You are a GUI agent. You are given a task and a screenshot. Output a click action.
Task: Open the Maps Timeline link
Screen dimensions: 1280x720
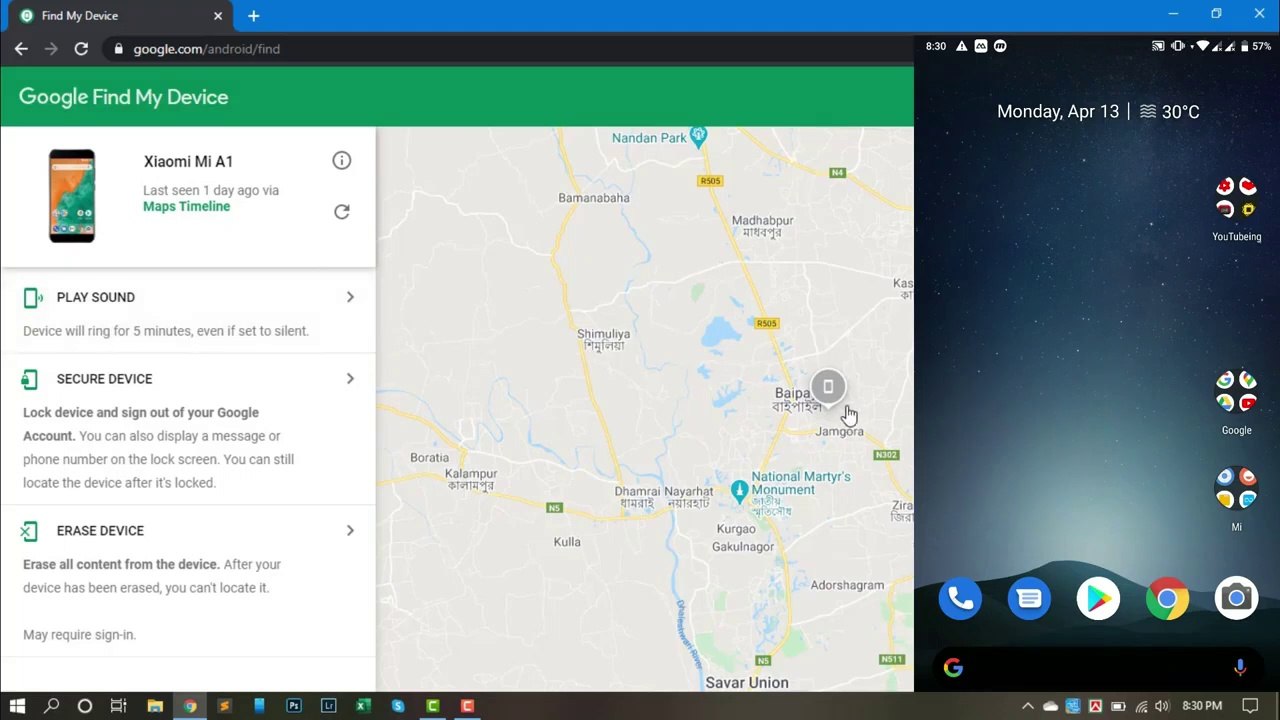coord(186,207)
